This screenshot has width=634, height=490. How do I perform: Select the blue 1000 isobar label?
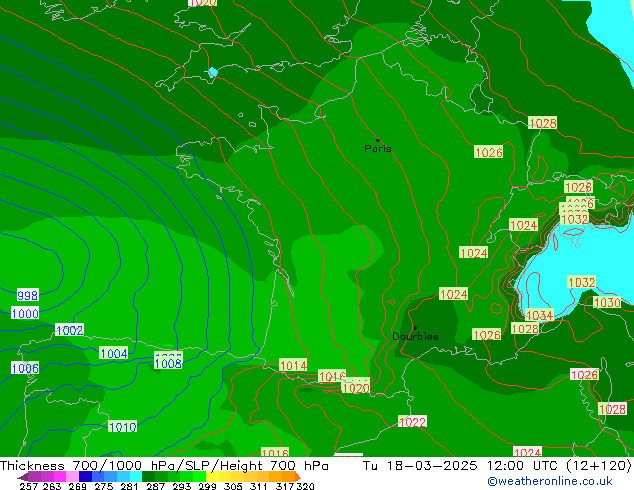[x=25, y=313]
